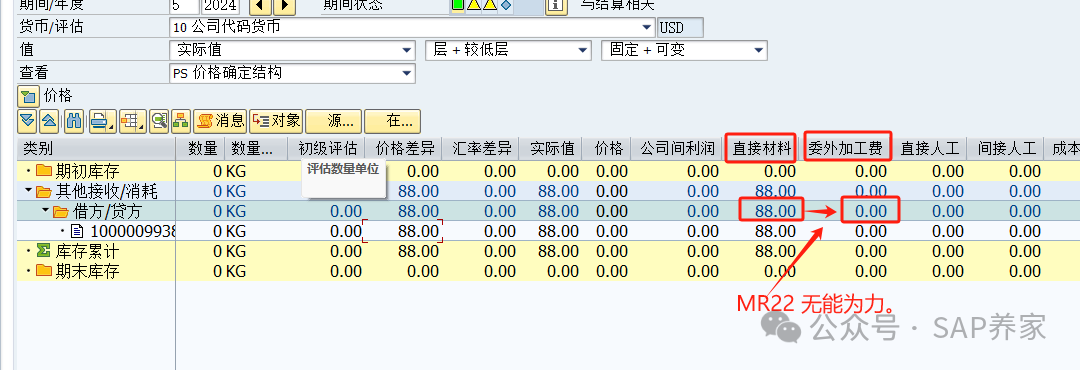Click the green square status indicator
This screenshot has height=370, width=1080.
pos(458,5)
